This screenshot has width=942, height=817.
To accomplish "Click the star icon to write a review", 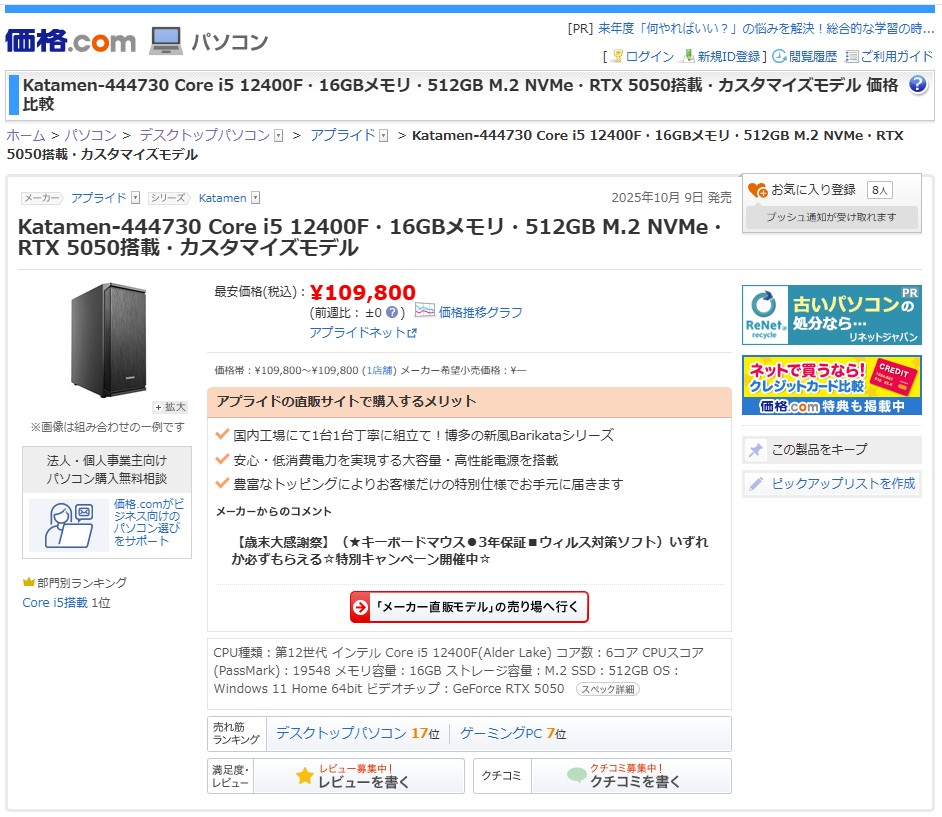I will click(x=305, y=776).
